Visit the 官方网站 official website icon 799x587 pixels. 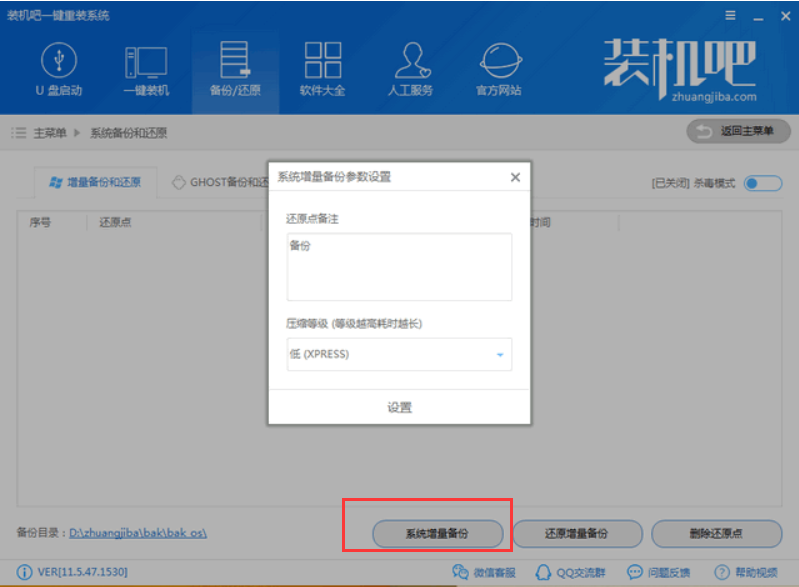(x=498, y=69)
